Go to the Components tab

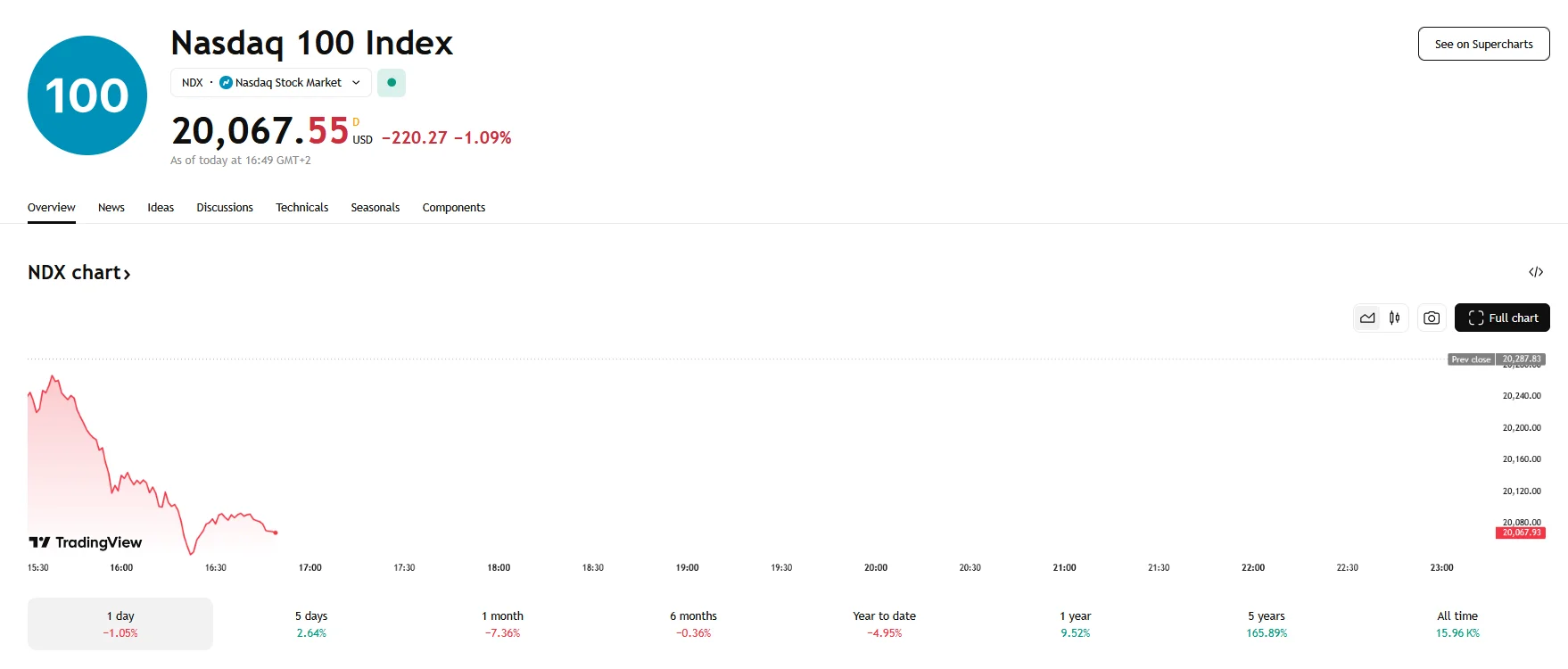[x=453, y=208]
